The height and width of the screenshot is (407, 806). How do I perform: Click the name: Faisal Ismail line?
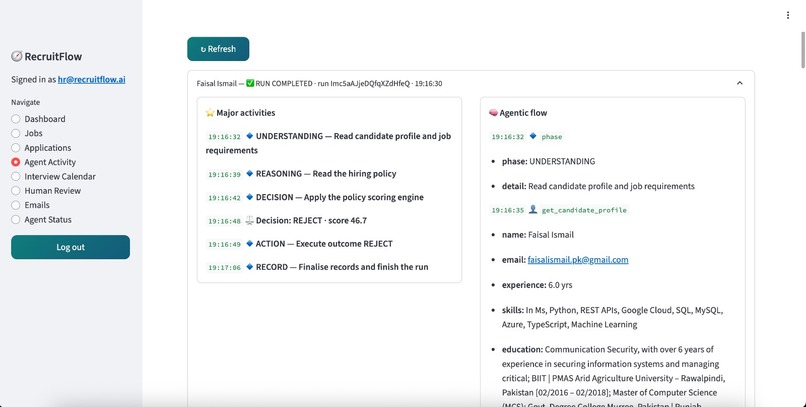click(x=538, y=234)
